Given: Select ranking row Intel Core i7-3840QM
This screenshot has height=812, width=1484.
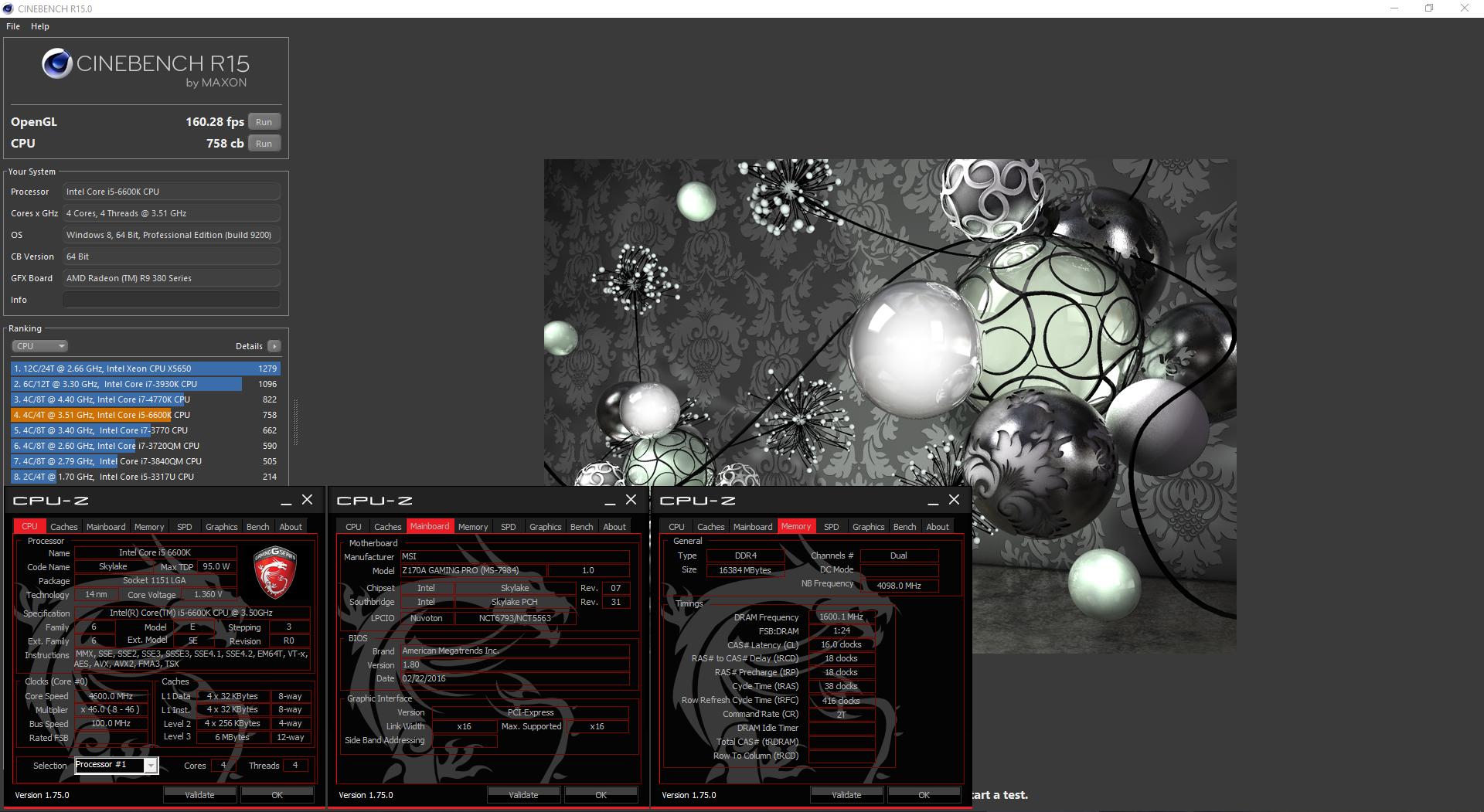Looking at the screenshot, I should tap(145, 461).
